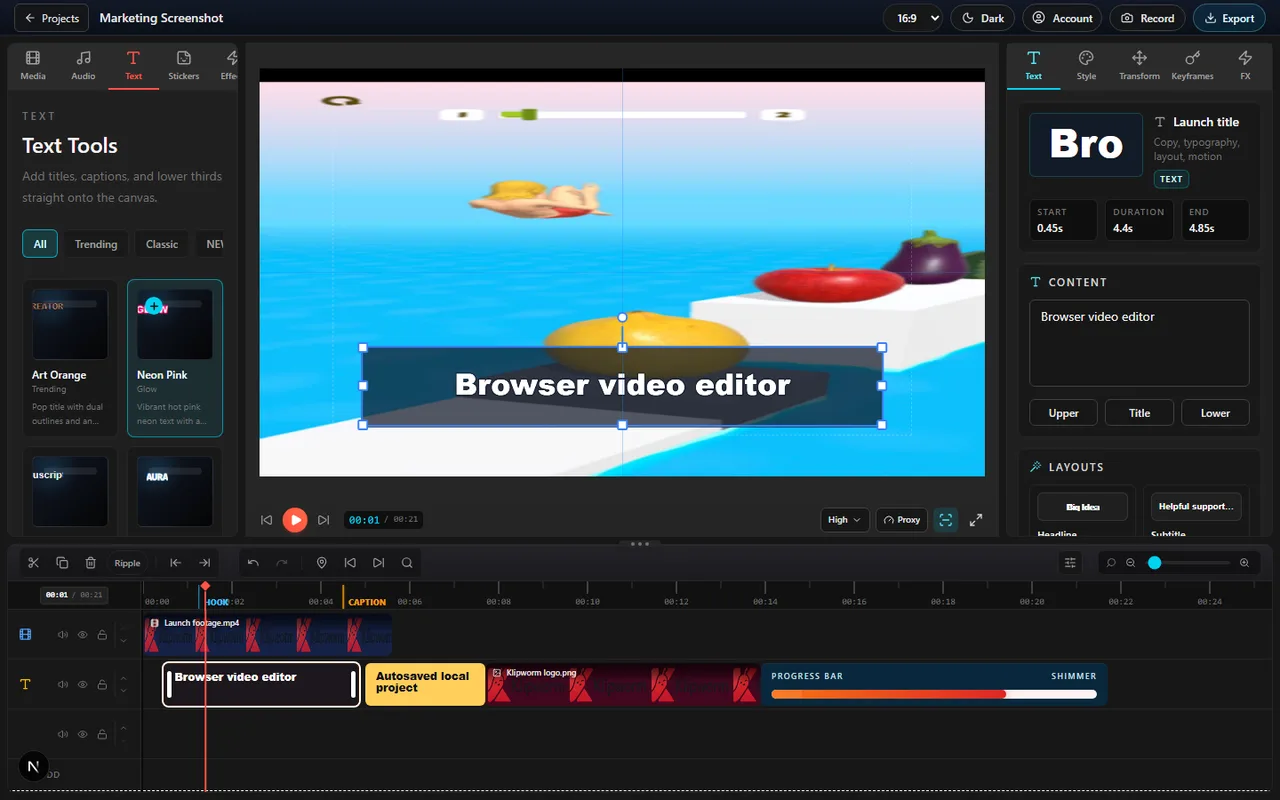Jump to next marker in timeline toolbar
The image size is (1280, 800).
point(378,563)
